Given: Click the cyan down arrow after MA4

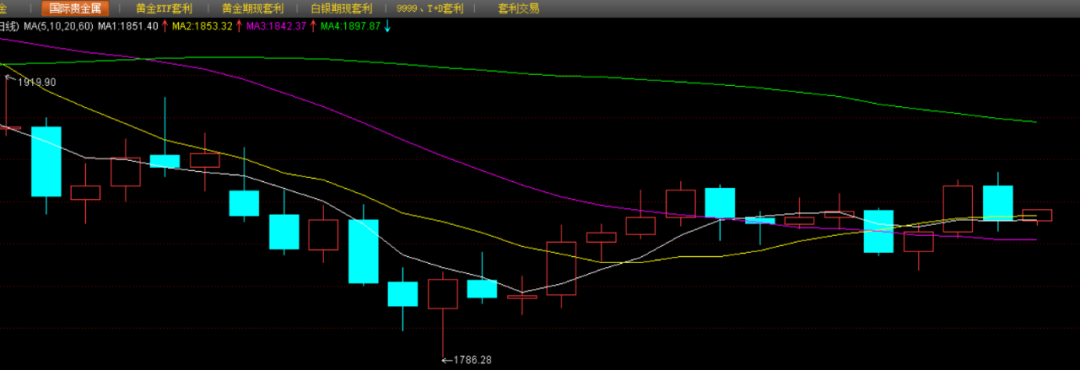Looking at the screenshot, I should click(387, 26).
